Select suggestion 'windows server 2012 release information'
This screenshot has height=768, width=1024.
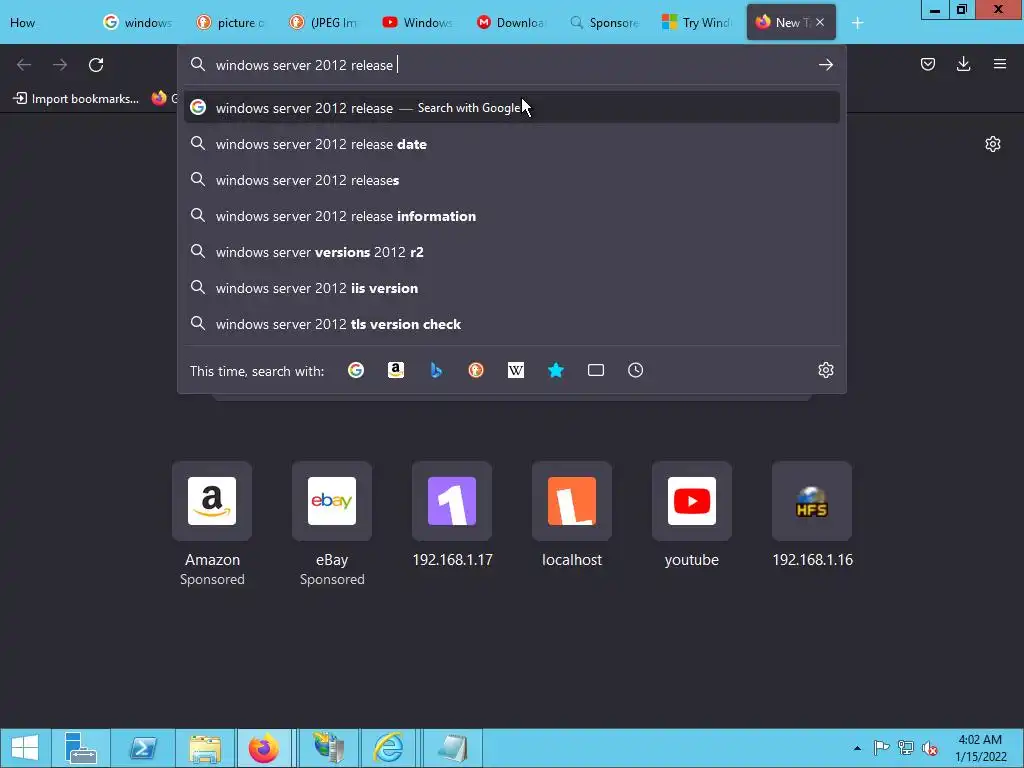tap(511, 216)
